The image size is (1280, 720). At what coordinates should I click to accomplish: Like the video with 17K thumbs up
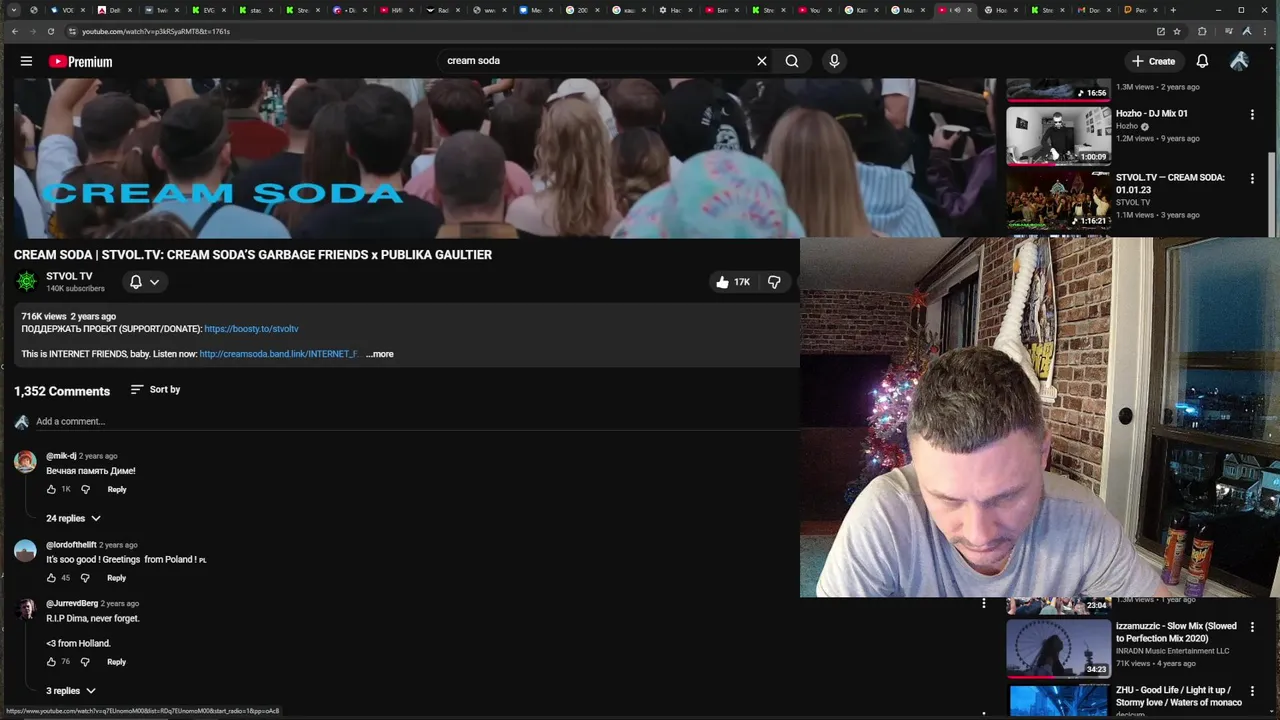pyautogui.click(x=732, y=282)
